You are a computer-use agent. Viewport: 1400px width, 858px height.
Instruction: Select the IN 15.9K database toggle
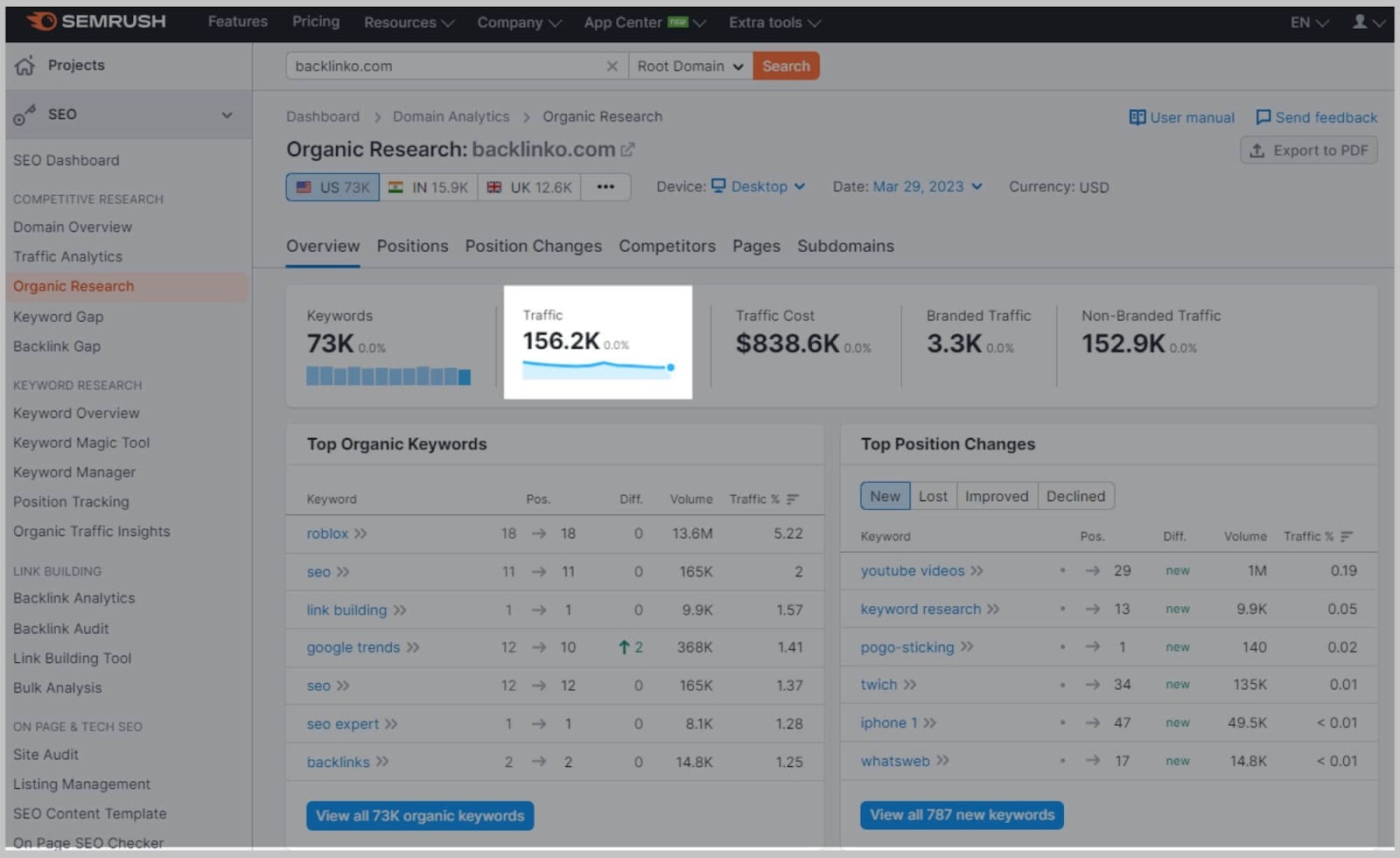[x=429, y=187]
